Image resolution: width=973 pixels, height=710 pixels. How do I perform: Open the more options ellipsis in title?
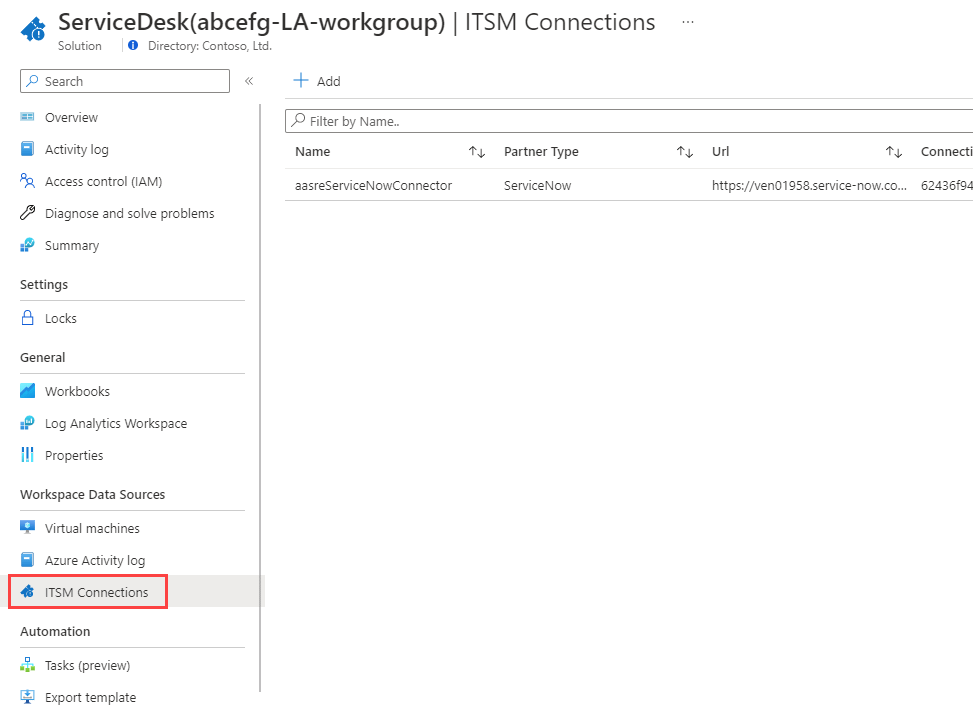click(688, 22)
